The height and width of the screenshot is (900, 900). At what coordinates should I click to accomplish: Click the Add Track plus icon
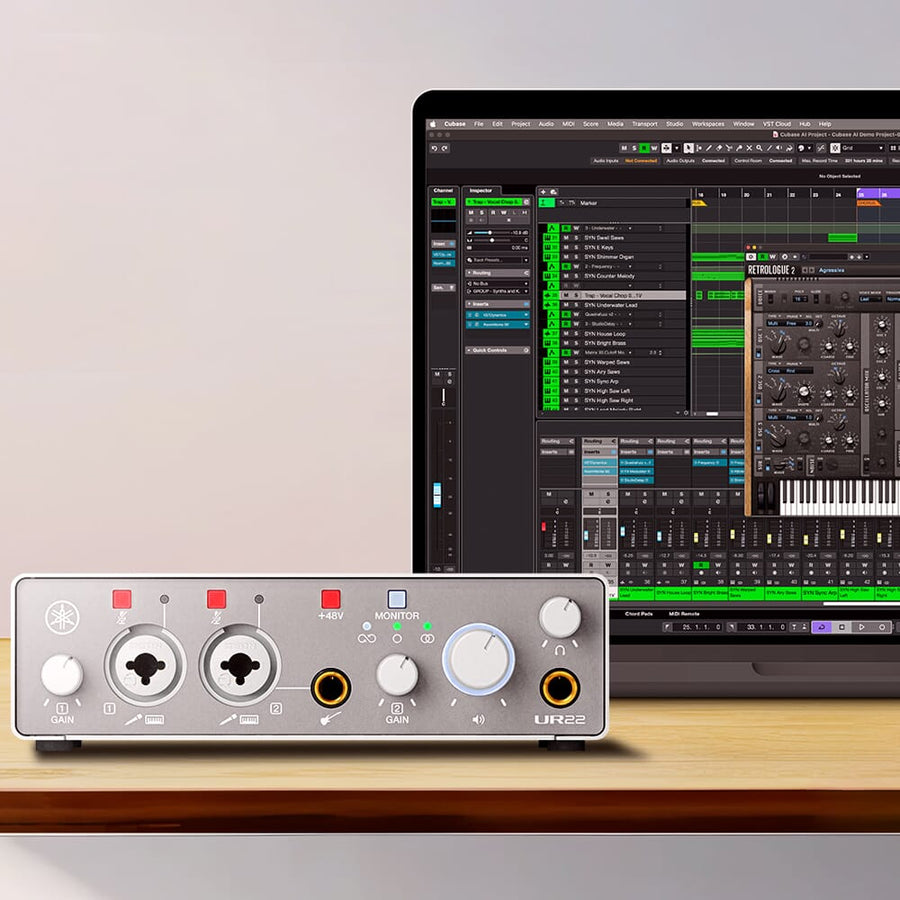[543, 192]
